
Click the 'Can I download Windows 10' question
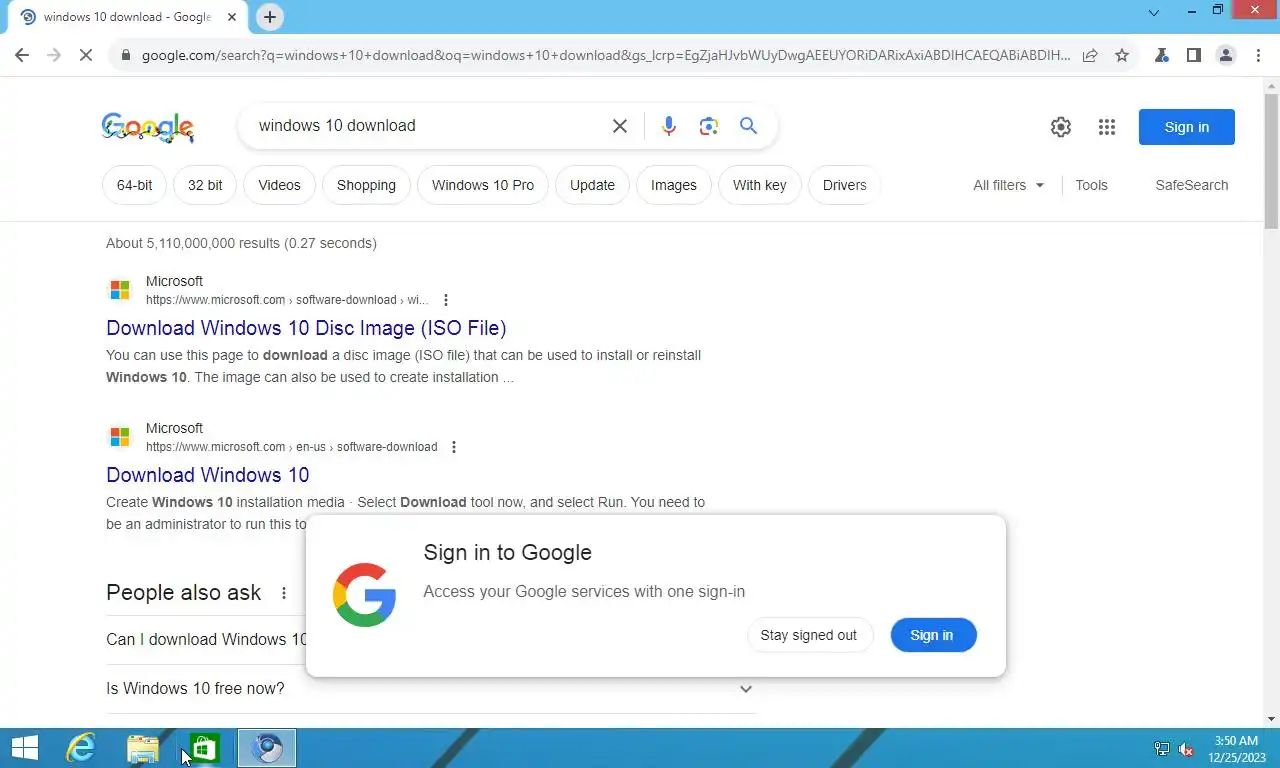pyautogui.click(x=207, y=640)
